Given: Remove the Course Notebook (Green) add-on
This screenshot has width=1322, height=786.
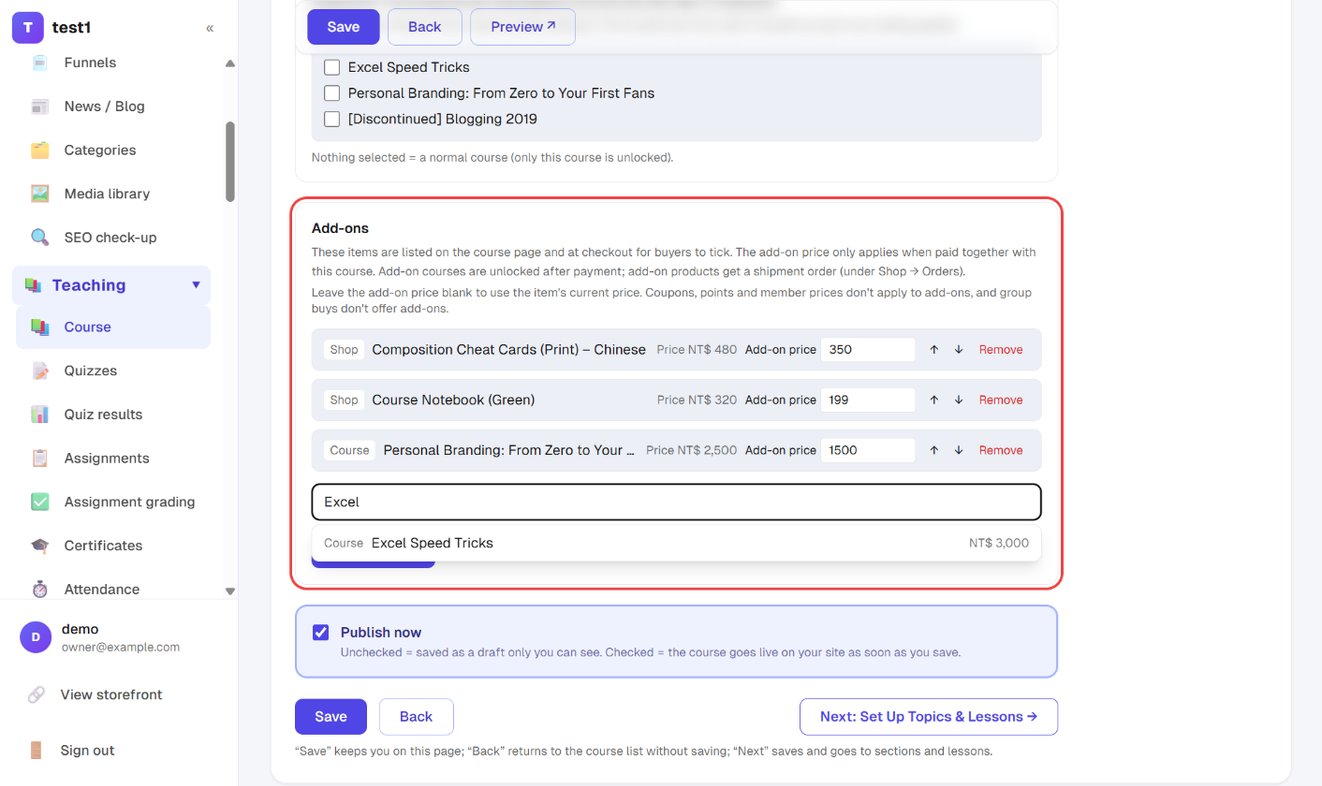Looking at the screenshot, I should coord(1001,400).
